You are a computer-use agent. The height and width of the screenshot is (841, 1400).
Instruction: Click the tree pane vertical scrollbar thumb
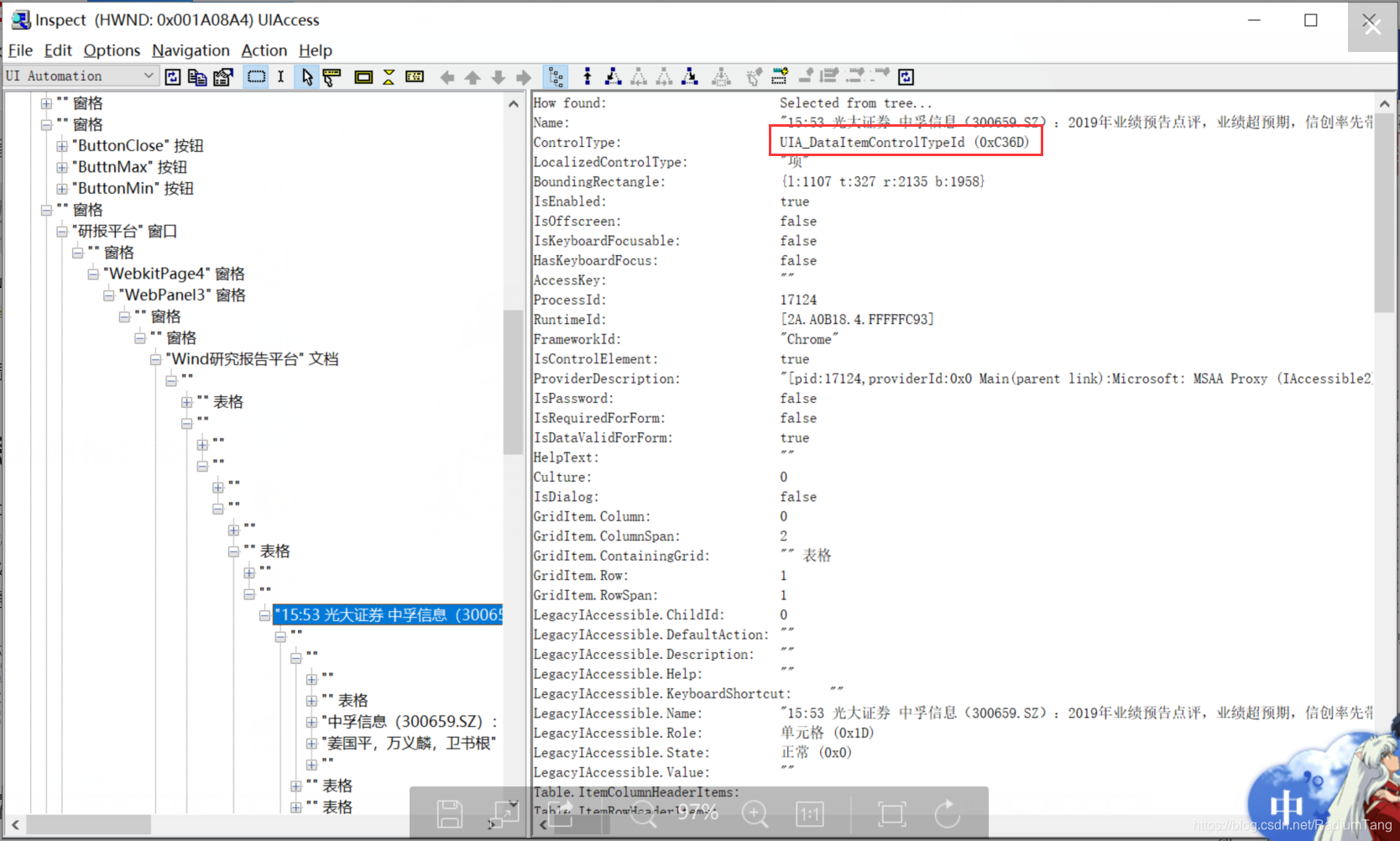point(513,382)
